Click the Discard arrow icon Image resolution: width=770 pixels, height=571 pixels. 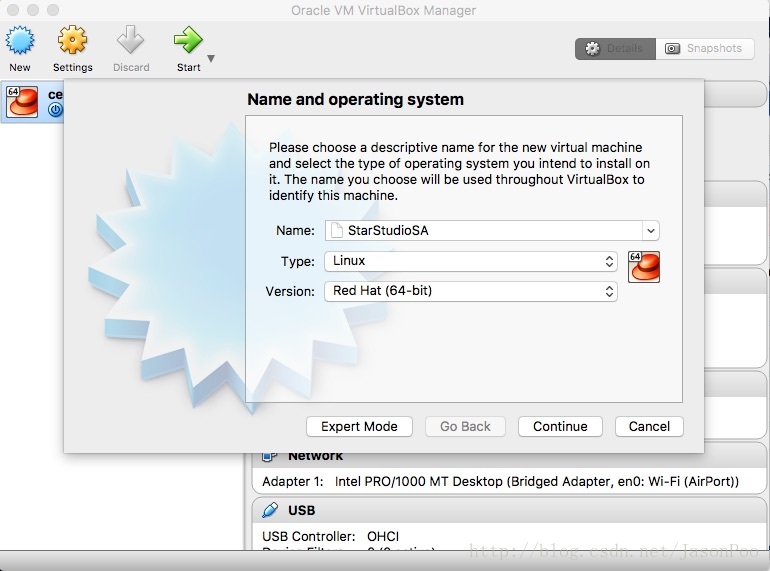tap(131, 39)
